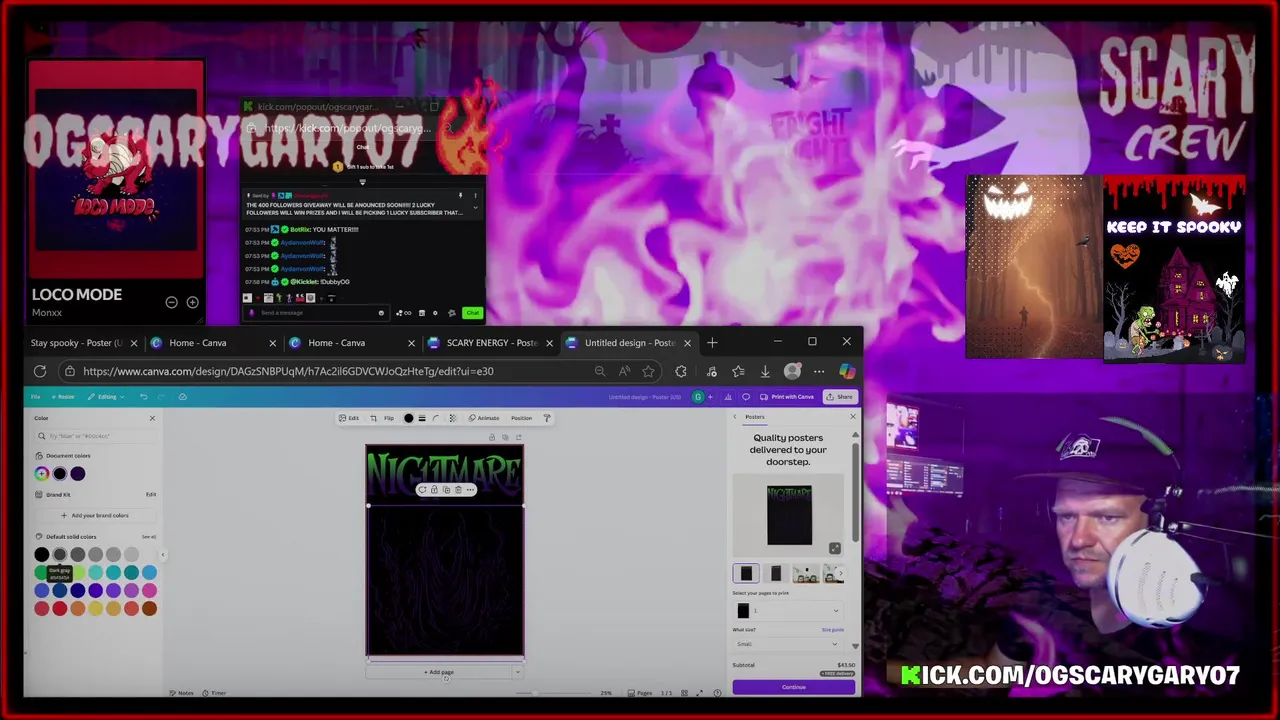The image size is (1280, 720).
Task: Click Print with Canva button
Action: pyautogui.click(x=785, y=397)
